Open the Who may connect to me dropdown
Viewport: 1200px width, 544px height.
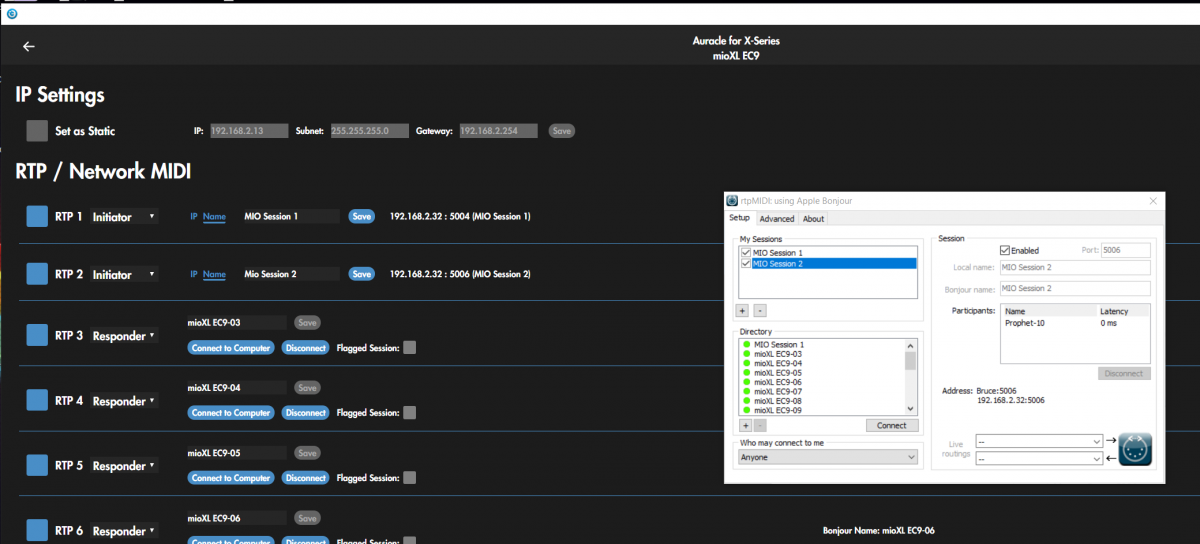827,456
